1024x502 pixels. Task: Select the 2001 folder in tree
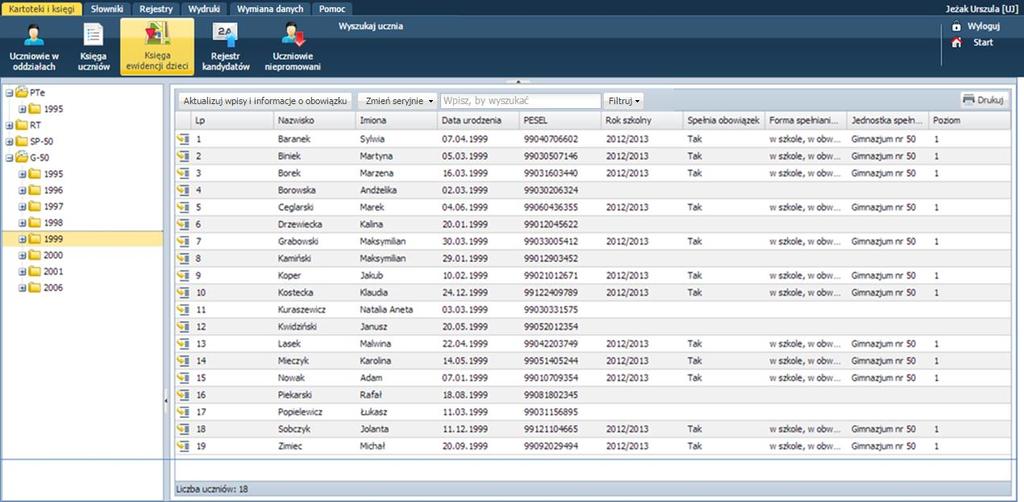[x=53, y=272]
